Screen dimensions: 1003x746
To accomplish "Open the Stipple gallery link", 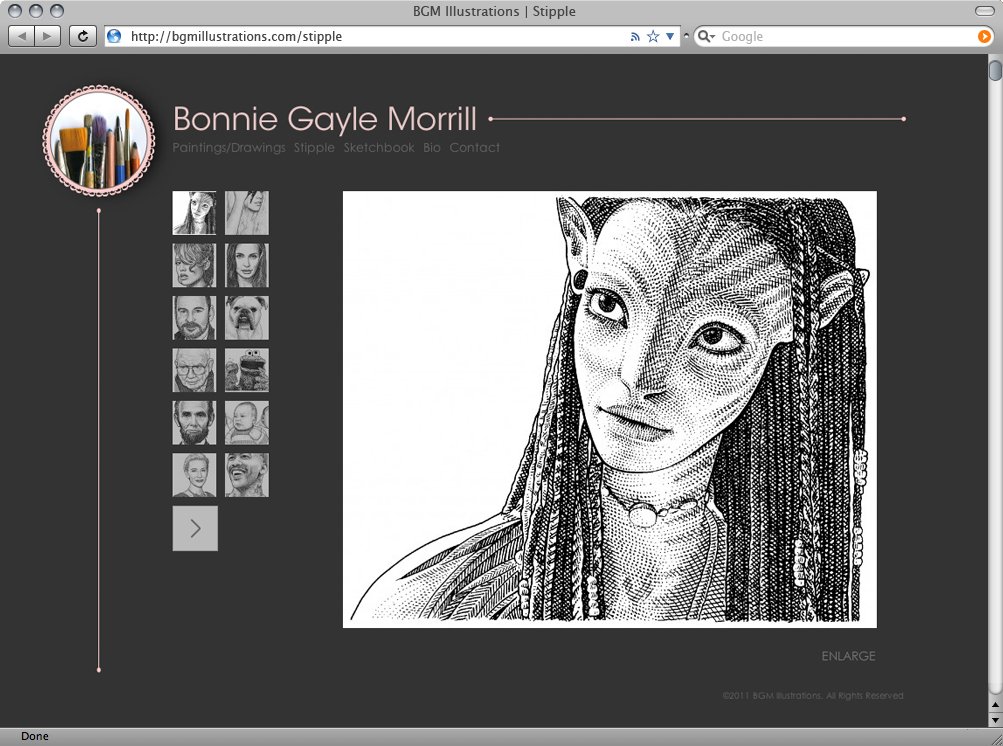I will coord(314,148).
